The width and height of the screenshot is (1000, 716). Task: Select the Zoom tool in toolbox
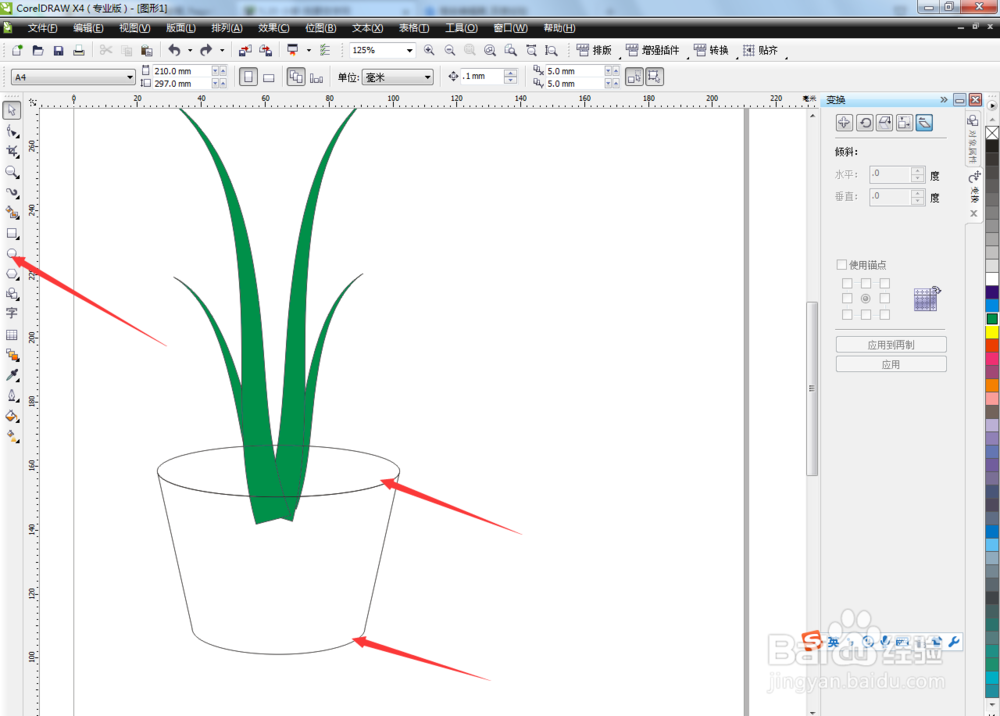pyautogui.click(x=11, y=172)
